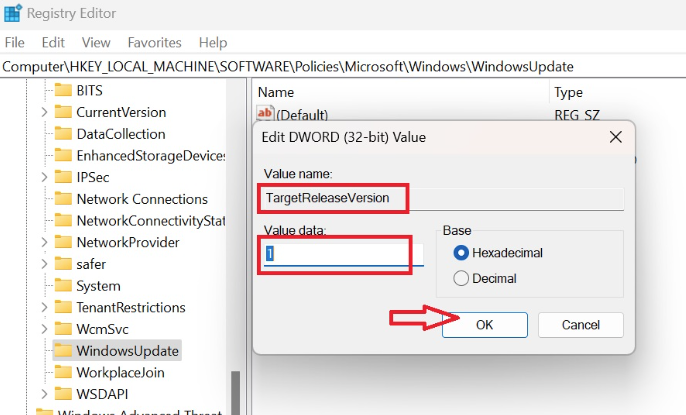Select the NetworkProvider key label
This screenshot has height=415, width=686.
[x=128, y=242]
